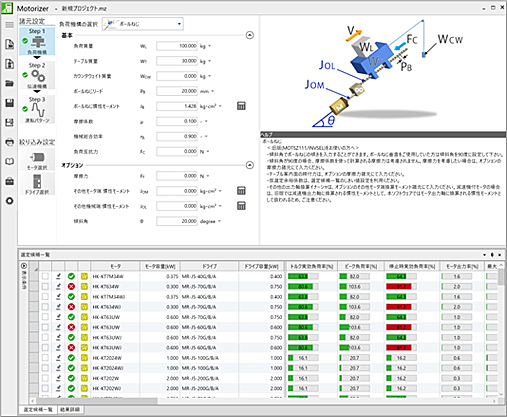The height and width of the screenshot is (417, 507).
Task: Click the candidate list horizontal scrollbar
Action: click(x=97, y=401)
